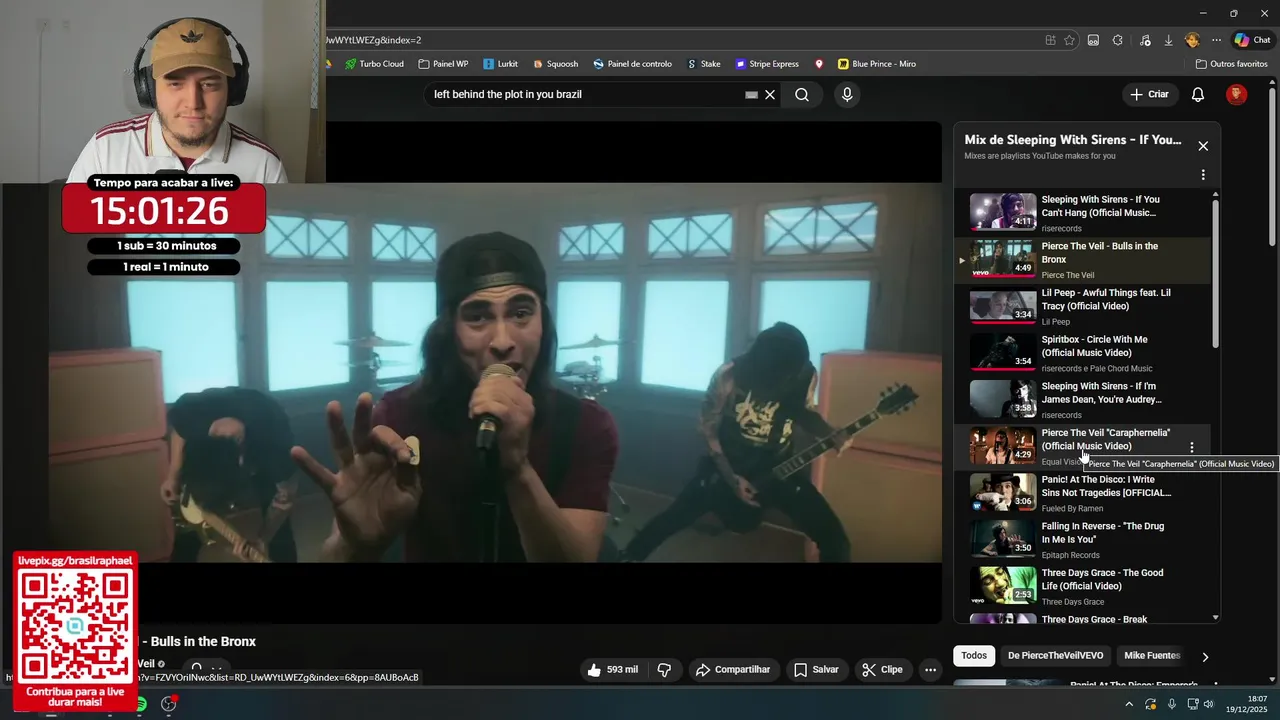Open volume speaker tray icon
Screen dimensions: 1280x720
click(x=1209, y=704)
